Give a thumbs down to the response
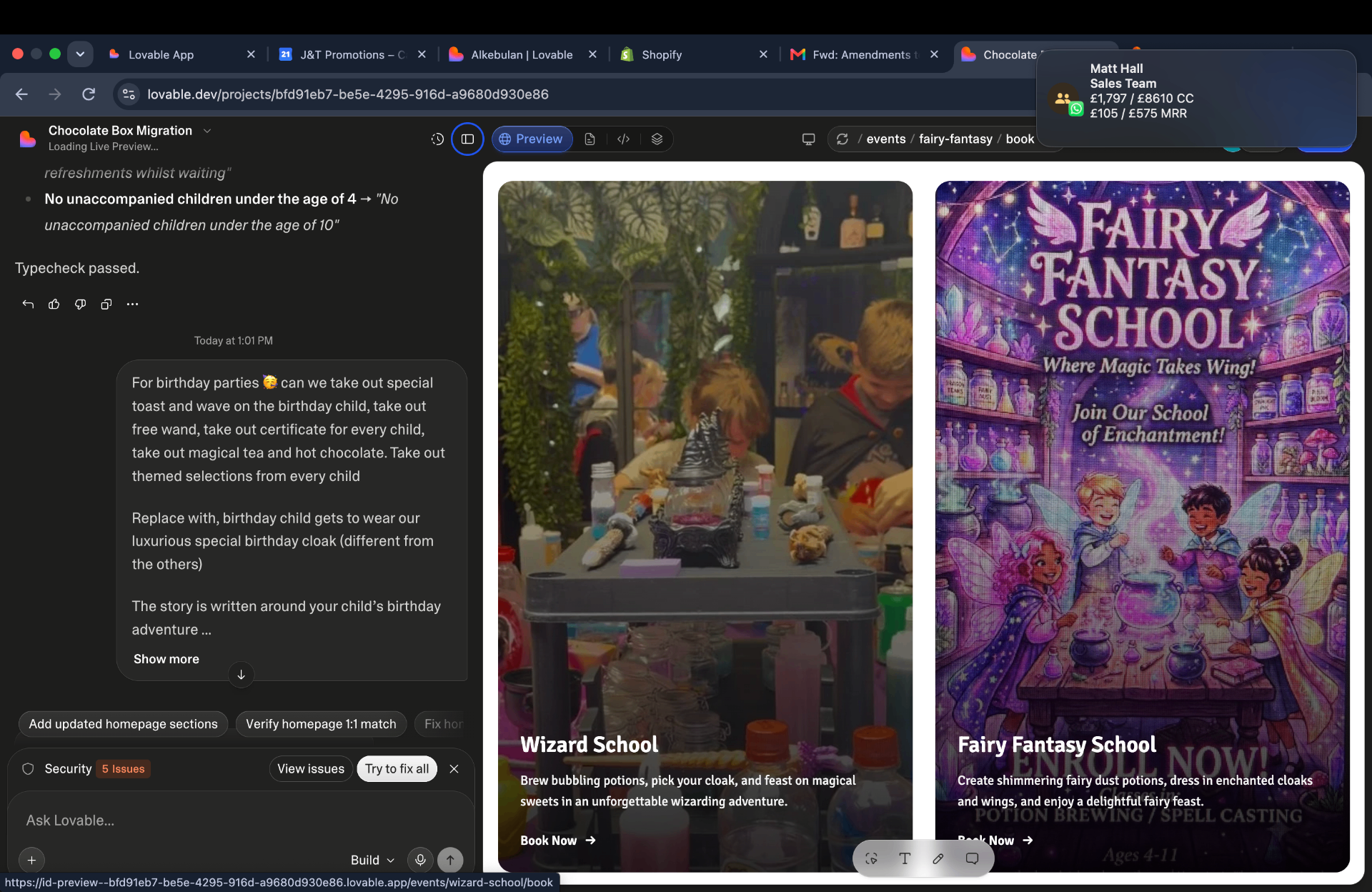This screenshot has height=892, width=1372. click(80, 304)
